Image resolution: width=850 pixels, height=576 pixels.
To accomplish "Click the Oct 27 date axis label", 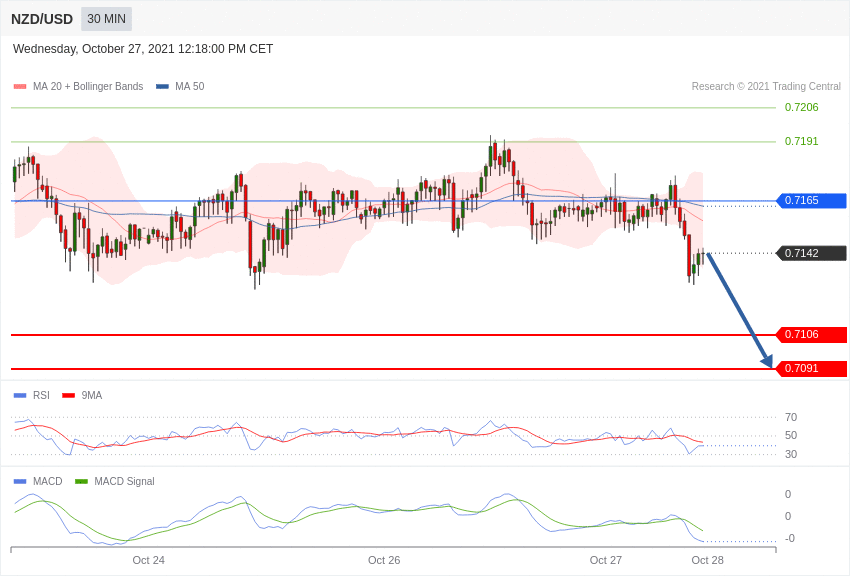I will click(606, 560).
